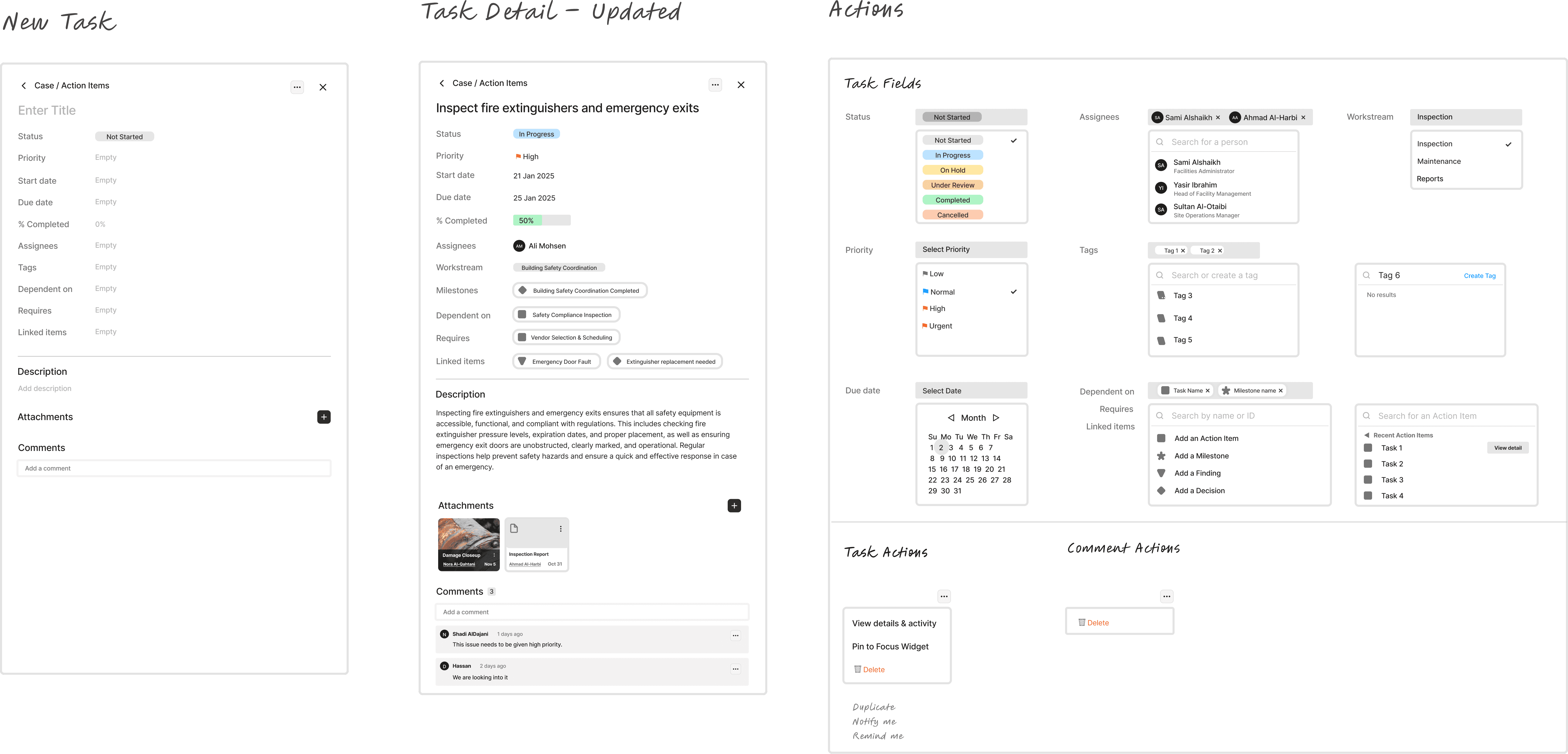This screenshot has width=1568, height=754.
Task: Click the kebab menu on Inspection Report attachment
Action: [561, 529]
